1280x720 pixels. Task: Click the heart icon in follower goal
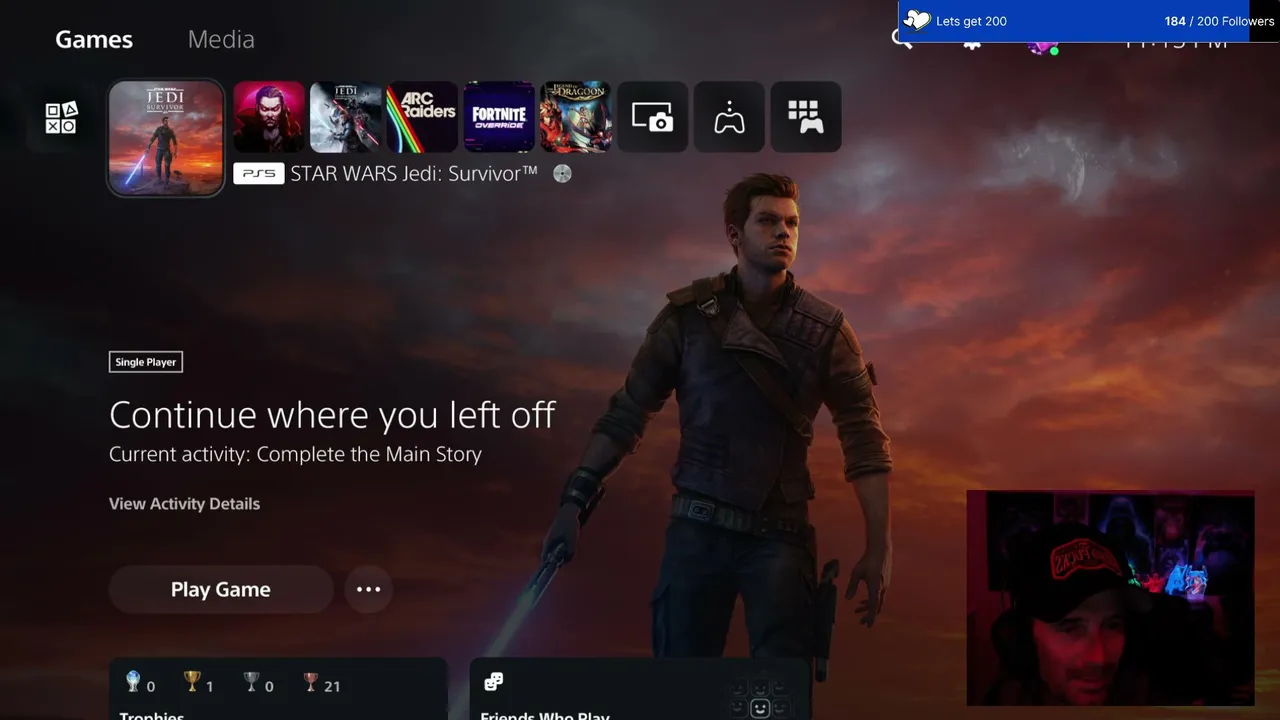coord(916,20)
